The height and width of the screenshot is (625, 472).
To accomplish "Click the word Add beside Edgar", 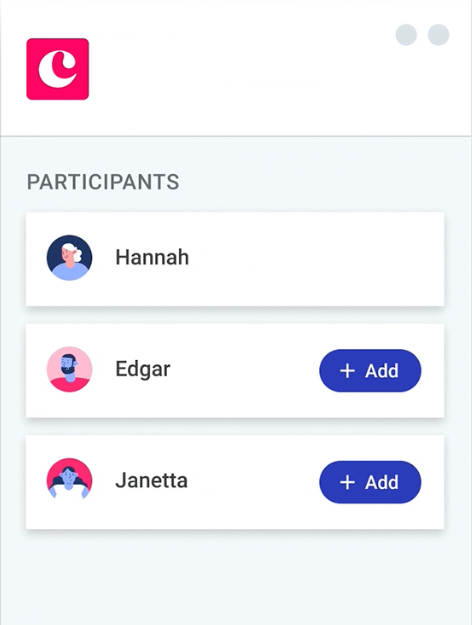I will tap(382, 371).
